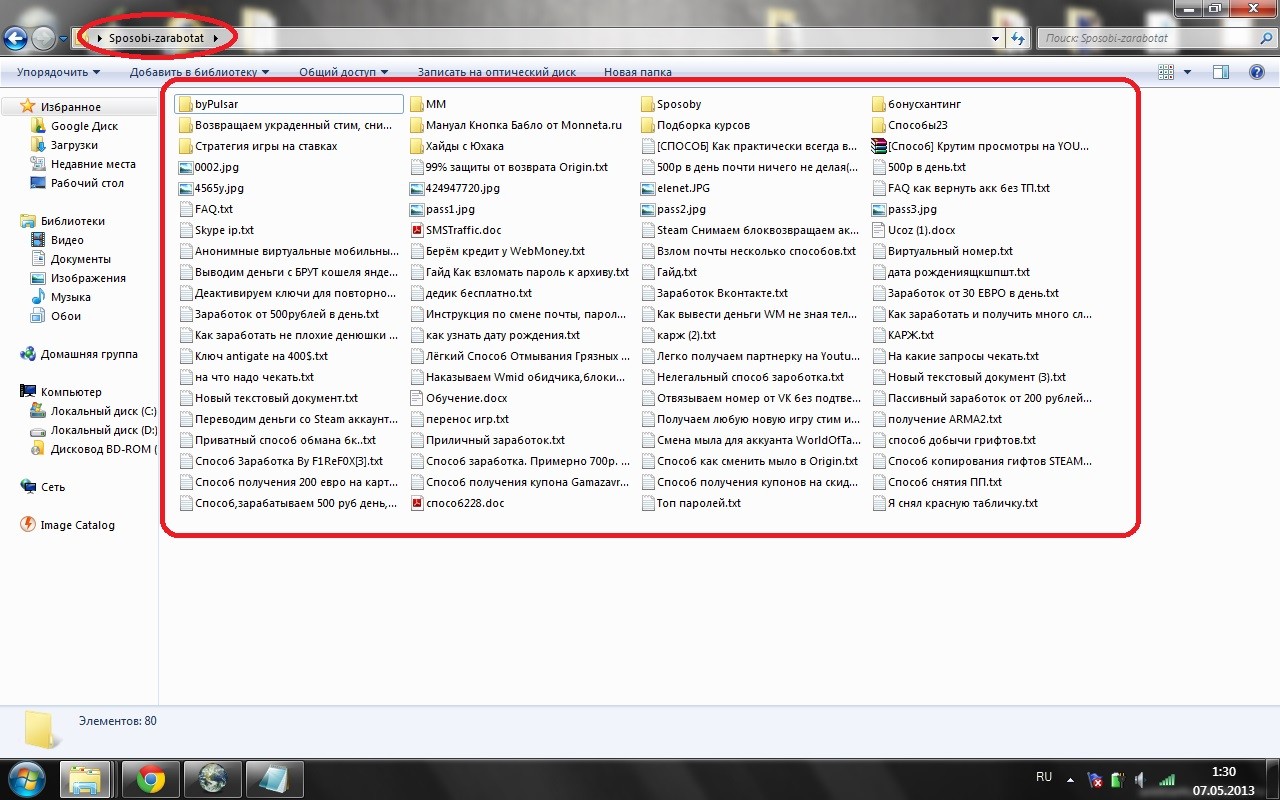Select the pass3.jpg image icon

(x=879, y=209)
